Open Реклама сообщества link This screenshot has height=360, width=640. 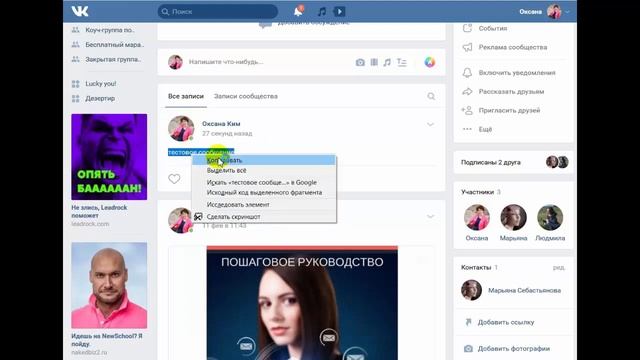pyautogui.click(x=513, y=47)
